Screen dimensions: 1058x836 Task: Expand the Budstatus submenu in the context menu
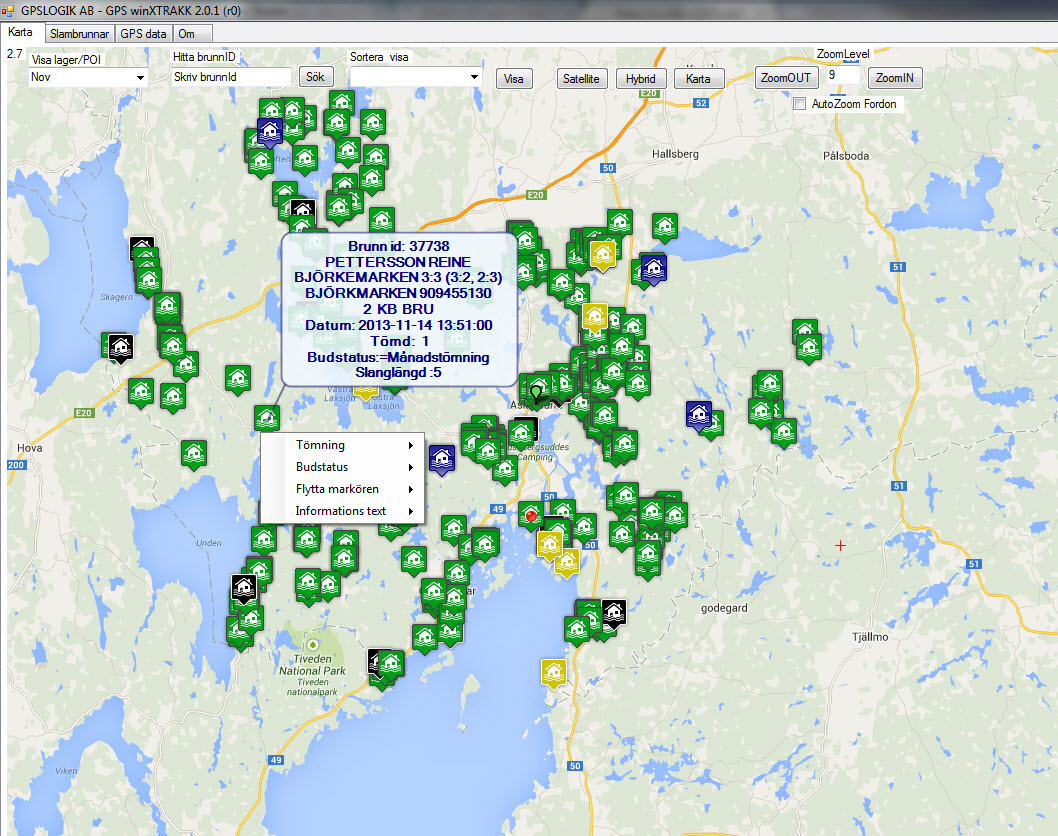pyautogui.click(x=342, y=467)
